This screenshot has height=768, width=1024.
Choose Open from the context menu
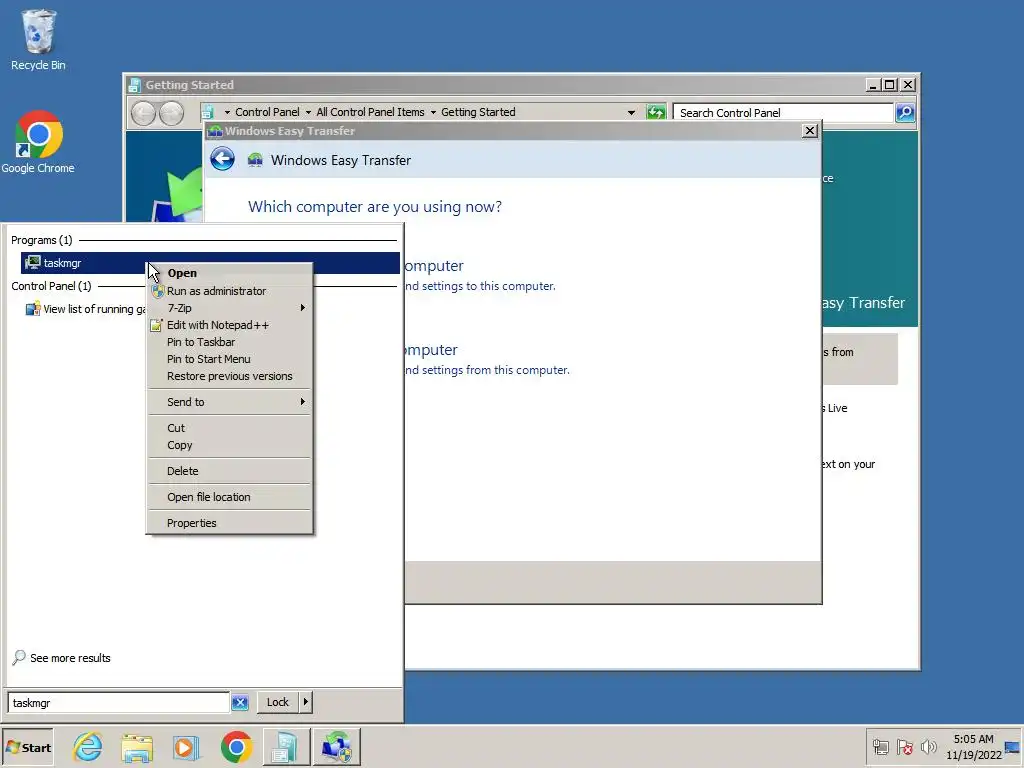[x=229, y=273]
